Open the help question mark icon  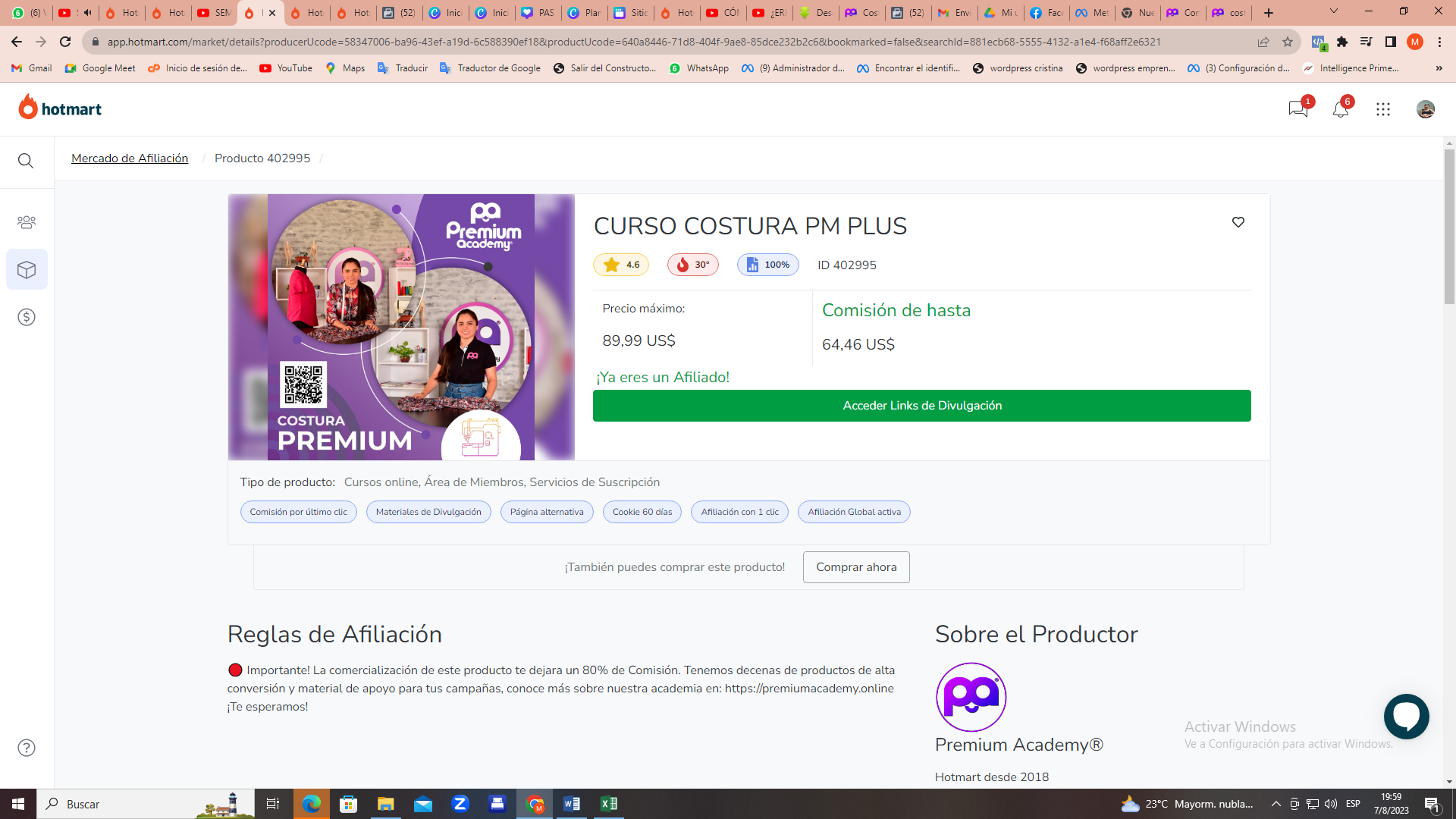point(27,748)
